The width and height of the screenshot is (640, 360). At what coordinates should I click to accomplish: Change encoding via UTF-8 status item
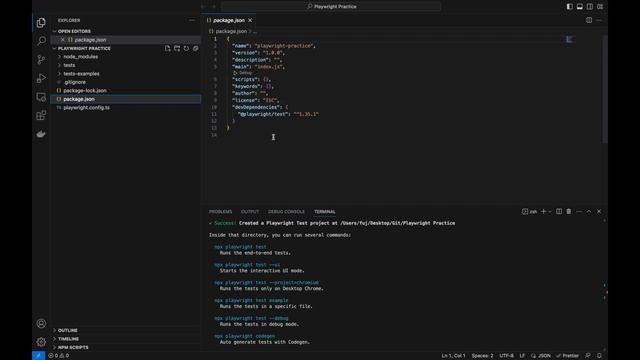click(507, 356)
